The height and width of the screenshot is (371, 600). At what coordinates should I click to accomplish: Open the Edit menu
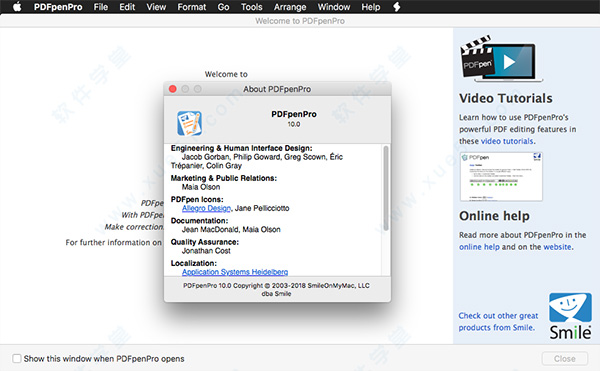pos(127,7)
